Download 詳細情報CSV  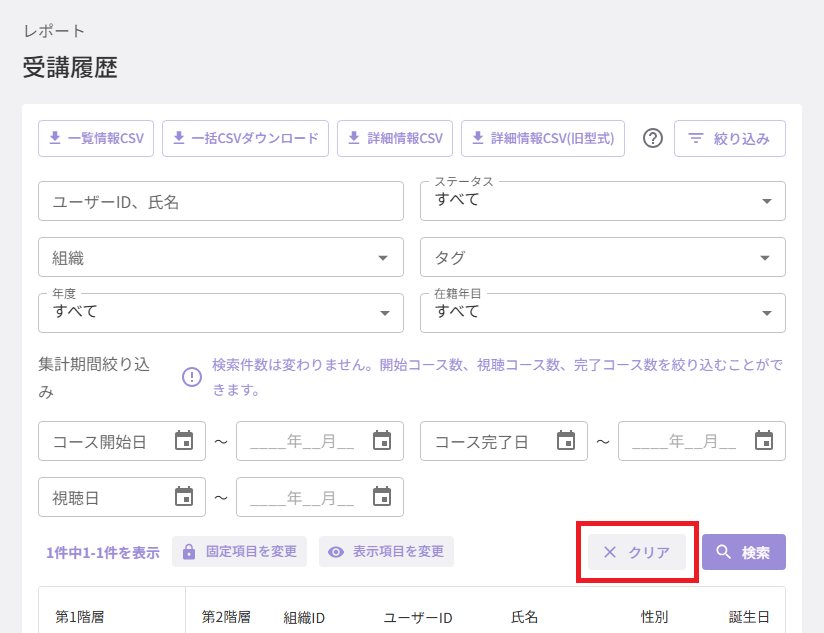tap(395, 139)
